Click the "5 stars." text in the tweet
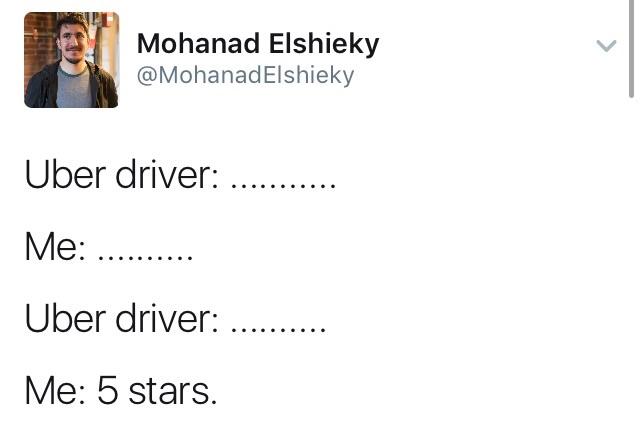Viewport: 640px width, 432px height. pyautogui.click(x=157, y=389)
